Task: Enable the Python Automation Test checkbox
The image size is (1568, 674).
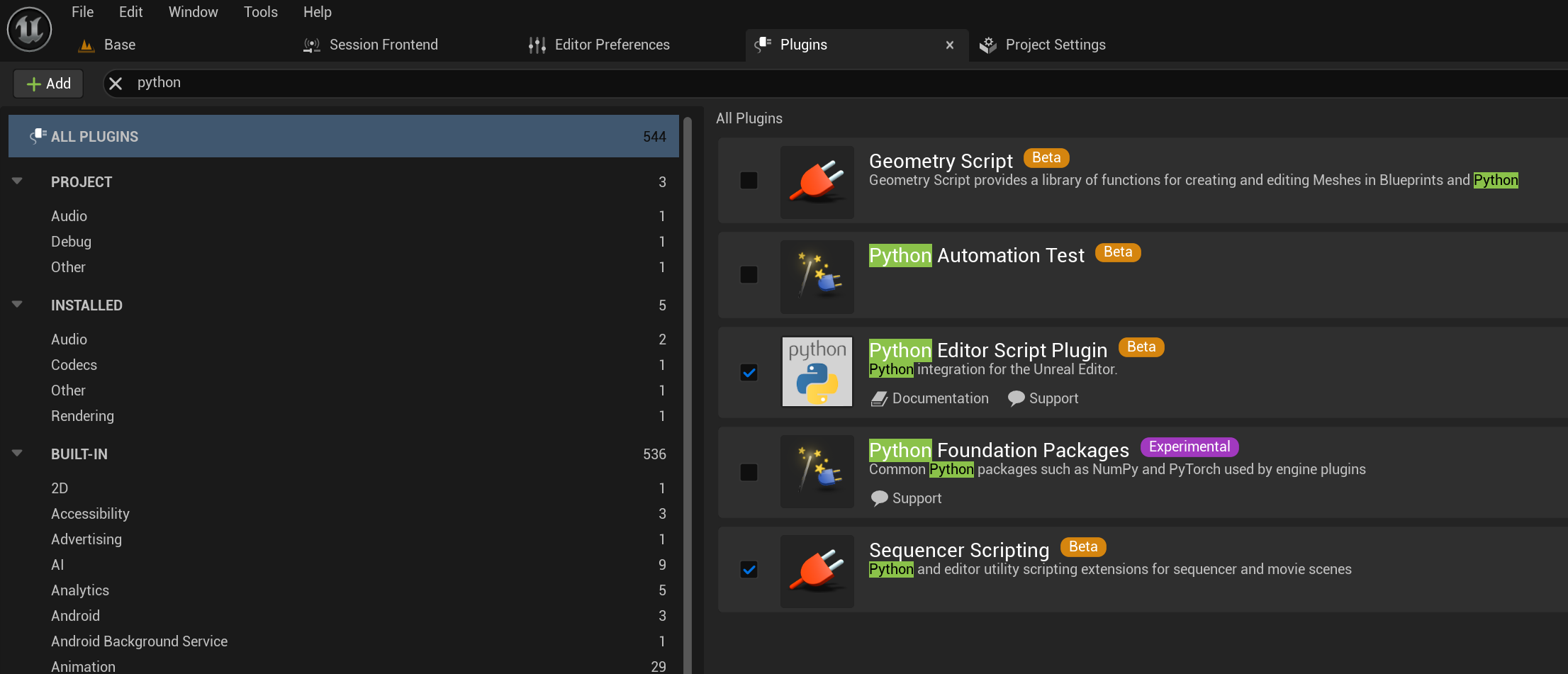Action: (749, 274)
